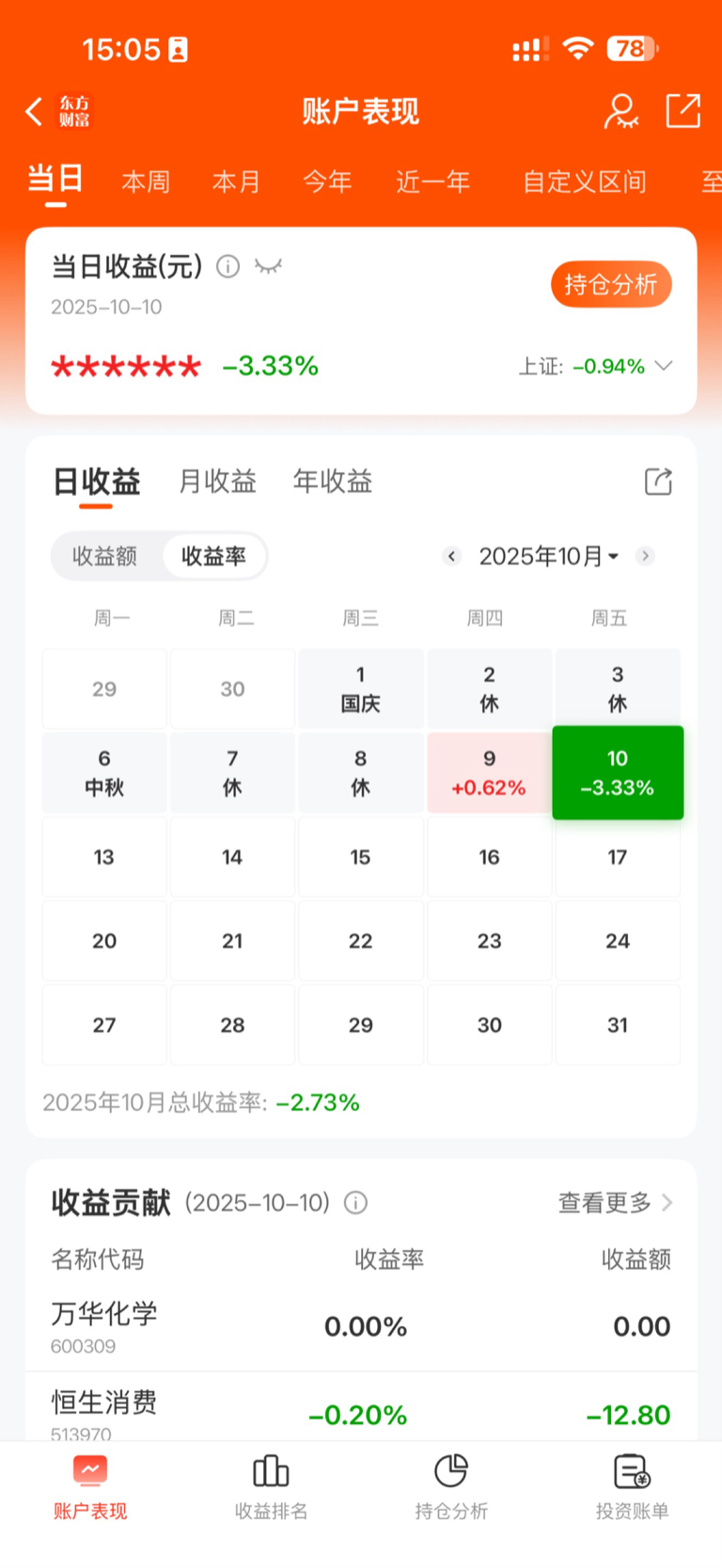Image resolution: width=722 pixels, height=1568 pixels.
Task: Open the 2025年10月 month picker
Action: pyautogui.click(x=548, y=556)
